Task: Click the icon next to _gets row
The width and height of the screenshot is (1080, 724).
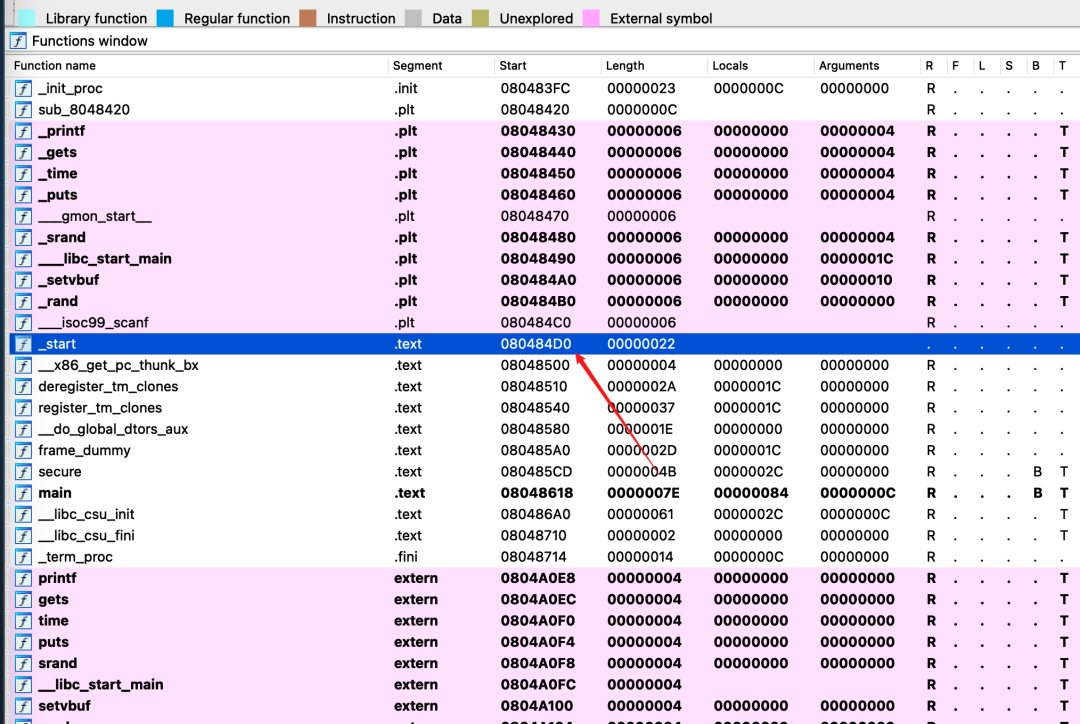Action: pos(23,152)
